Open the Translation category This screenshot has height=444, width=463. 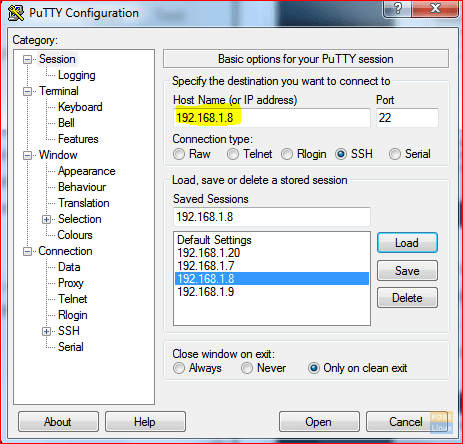84,203
